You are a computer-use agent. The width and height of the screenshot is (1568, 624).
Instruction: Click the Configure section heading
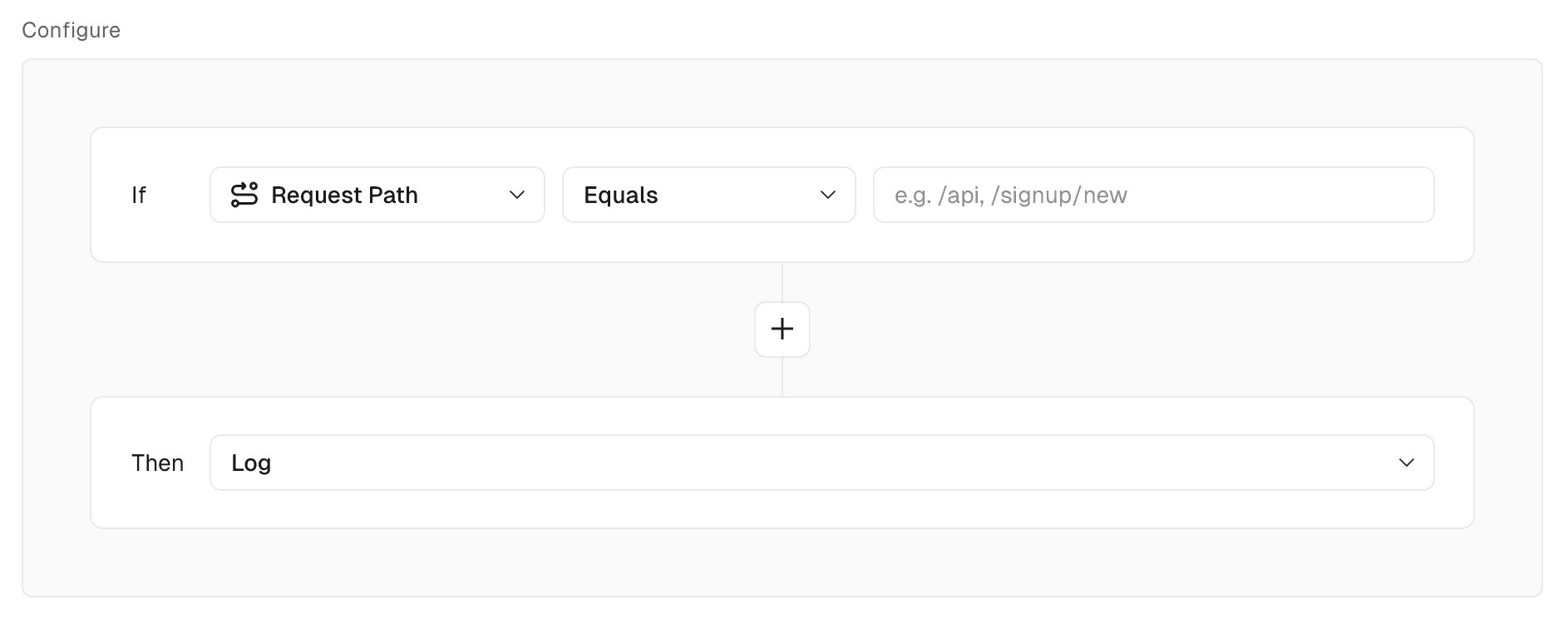(x=71, y=30)
